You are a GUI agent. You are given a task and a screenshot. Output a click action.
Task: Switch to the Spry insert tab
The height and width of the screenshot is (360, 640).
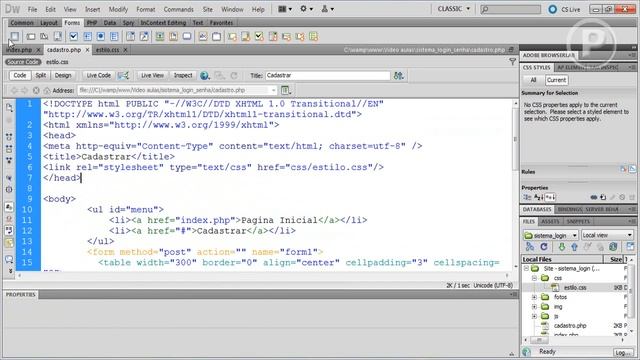pyautogui.click(x=128, y=23)
